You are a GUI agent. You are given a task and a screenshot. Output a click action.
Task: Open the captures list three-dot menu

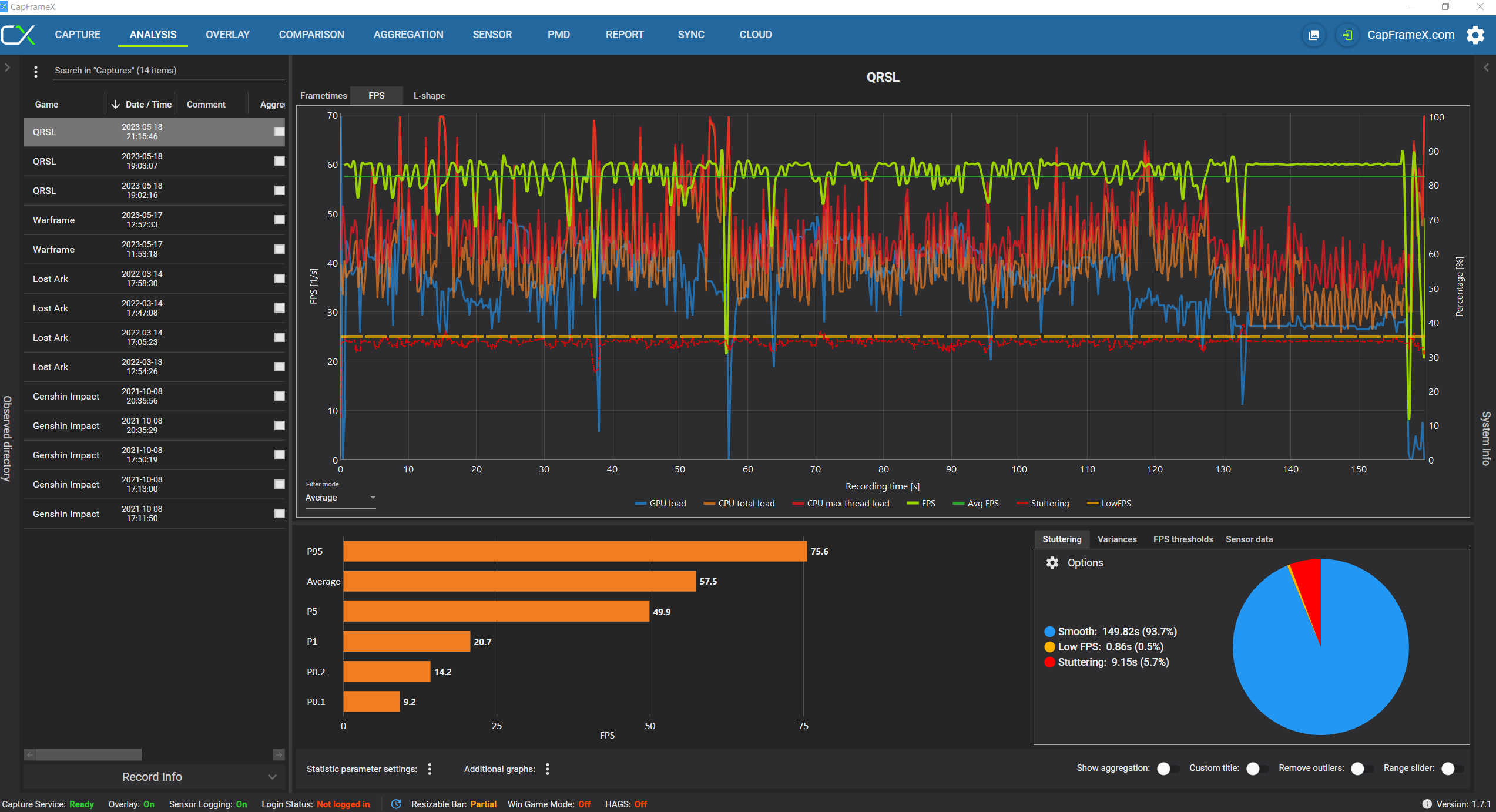click(36, 71)
